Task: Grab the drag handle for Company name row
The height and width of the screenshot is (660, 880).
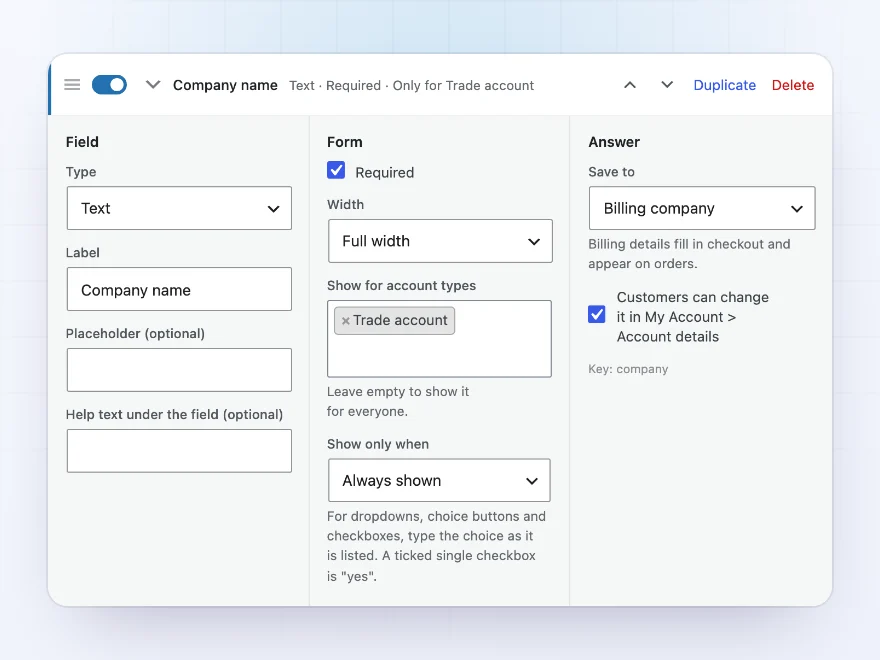Action: coord(72,85)
